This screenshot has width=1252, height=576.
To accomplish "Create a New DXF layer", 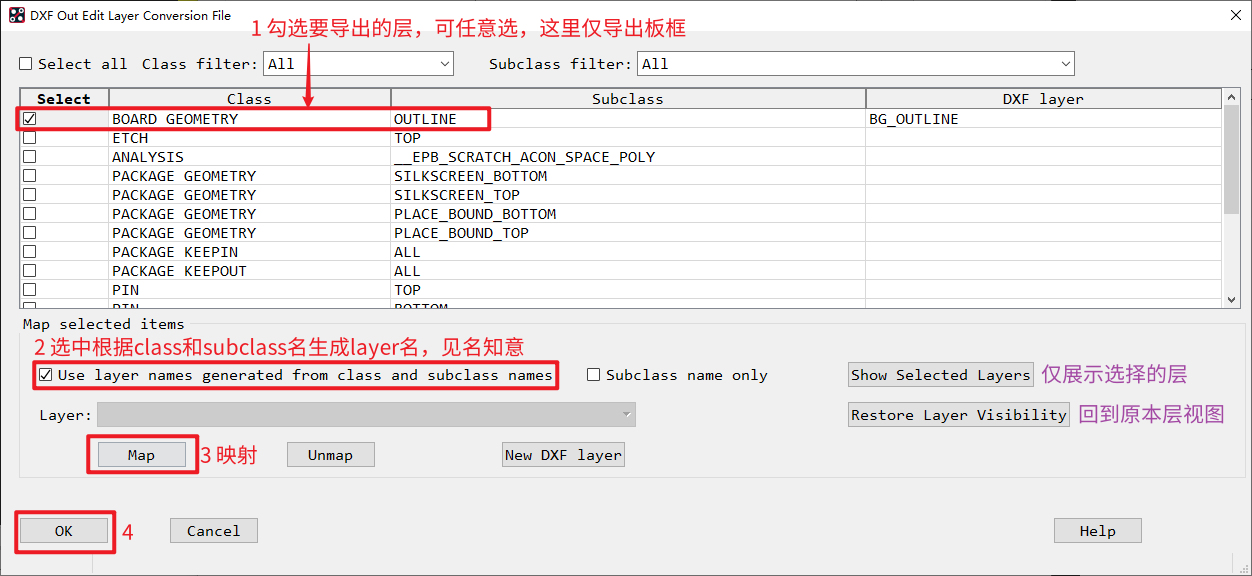I will coord(563,455).
